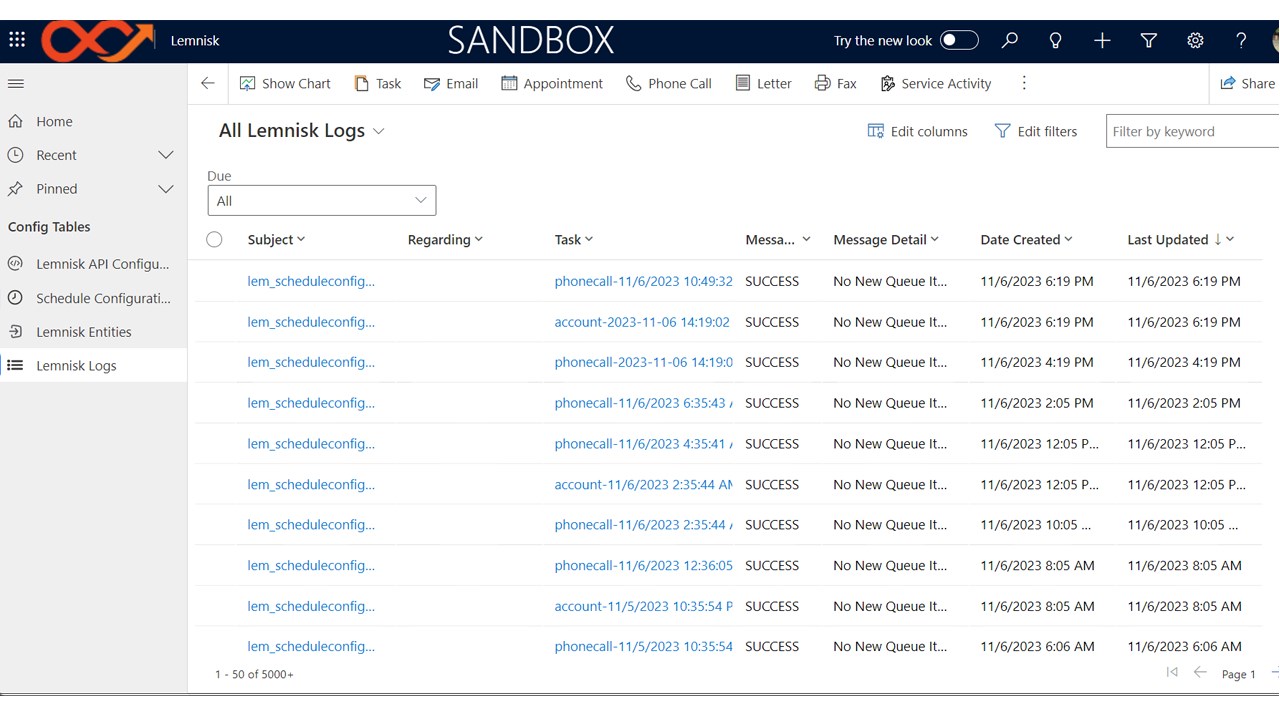Click the plus quick-create icon

[x=1102, y=40]
